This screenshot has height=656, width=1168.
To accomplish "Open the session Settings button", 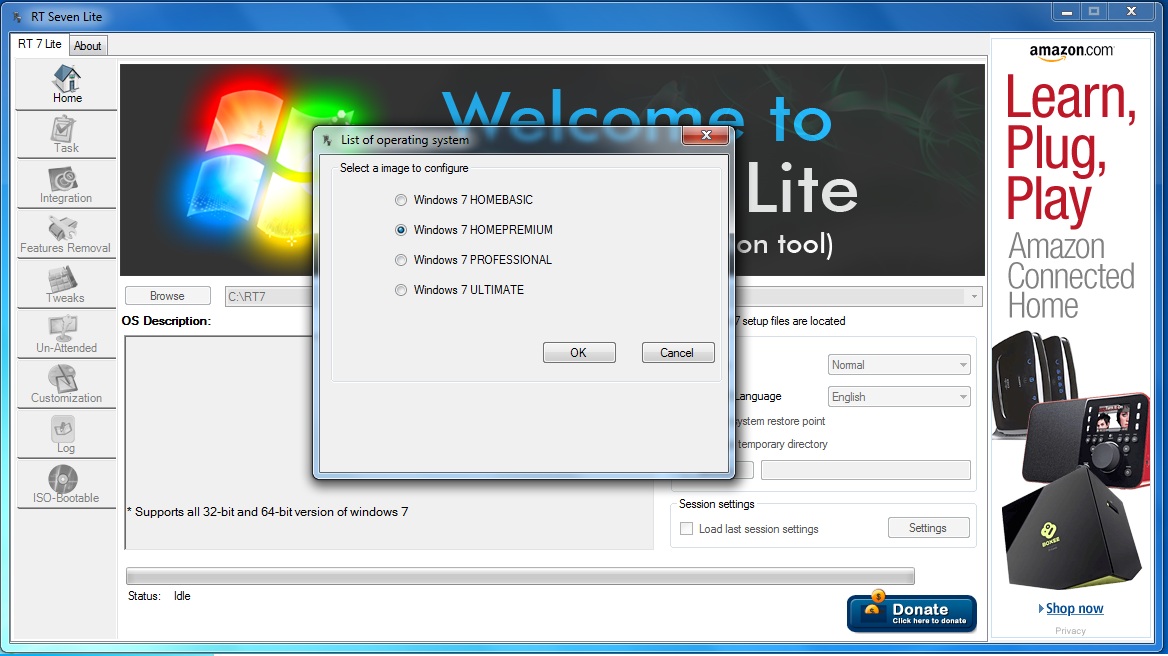I will click(x=928, y=528).
